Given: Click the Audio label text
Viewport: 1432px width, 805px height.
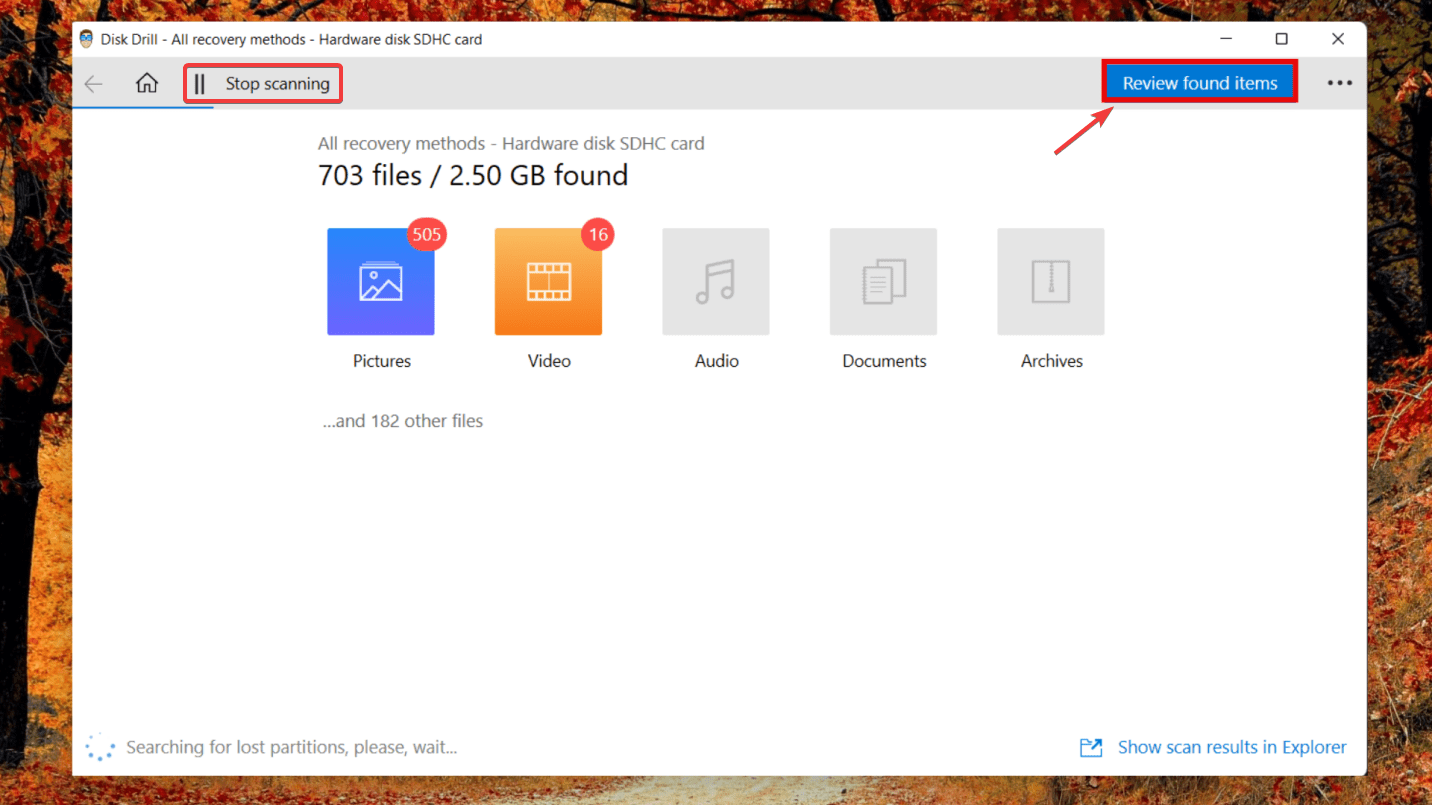Looking at the screenshot, I should coord(717,361).
